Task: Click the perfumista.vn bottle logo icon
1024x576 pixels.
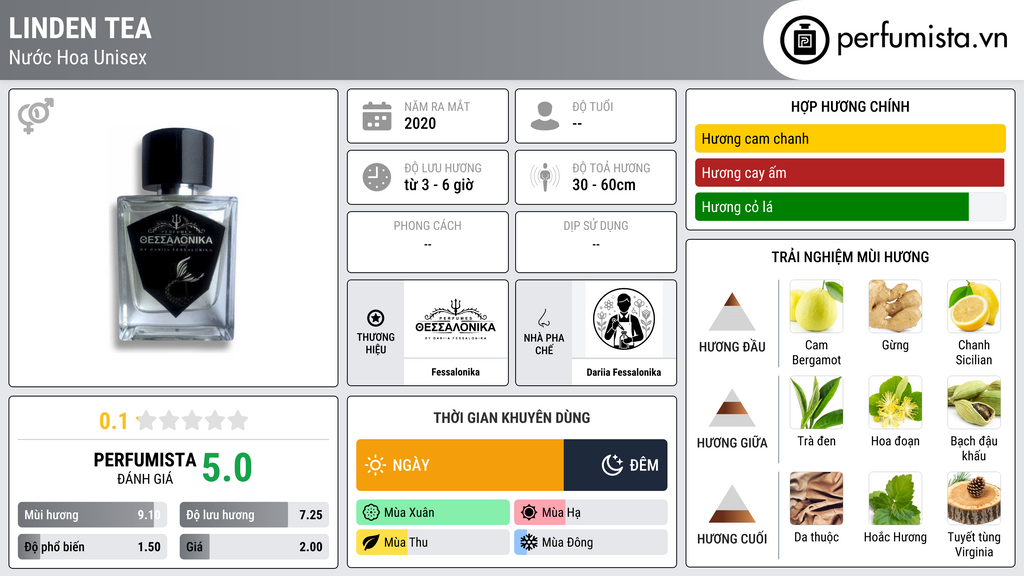Action: click(x=805, y=40)
